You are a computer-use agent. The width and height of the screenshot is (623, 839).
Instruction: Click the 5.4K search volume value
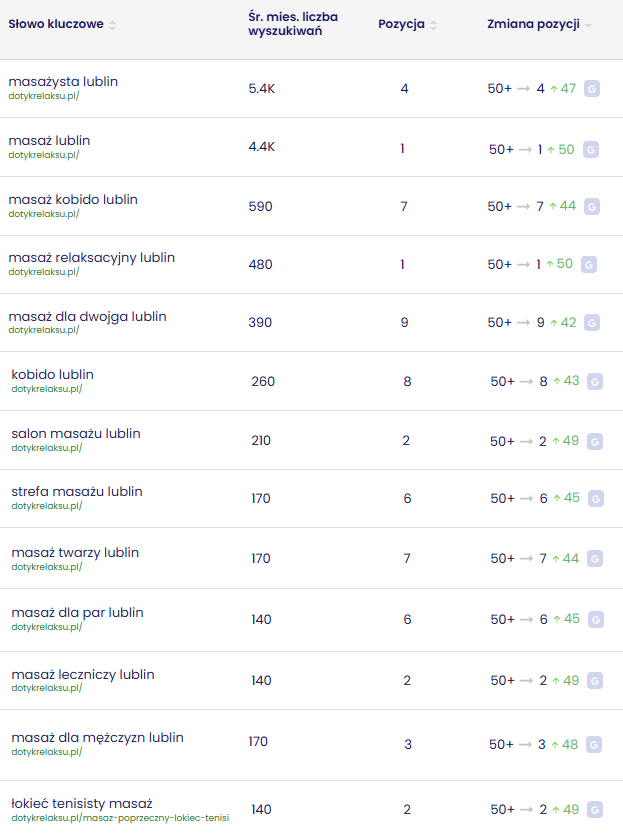point(261,89)
